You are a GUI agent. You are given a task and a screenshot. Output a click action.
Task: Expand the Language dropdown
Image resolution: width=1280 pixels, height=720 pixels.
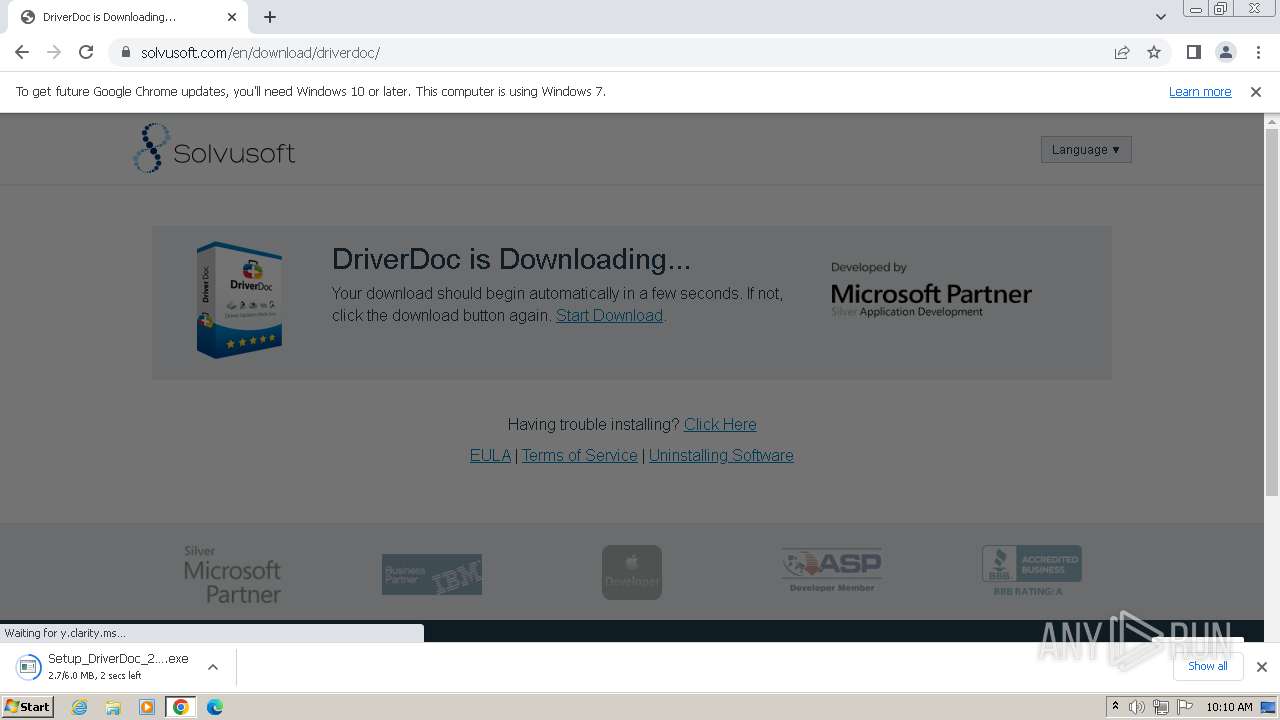[x=1086, y=150]
